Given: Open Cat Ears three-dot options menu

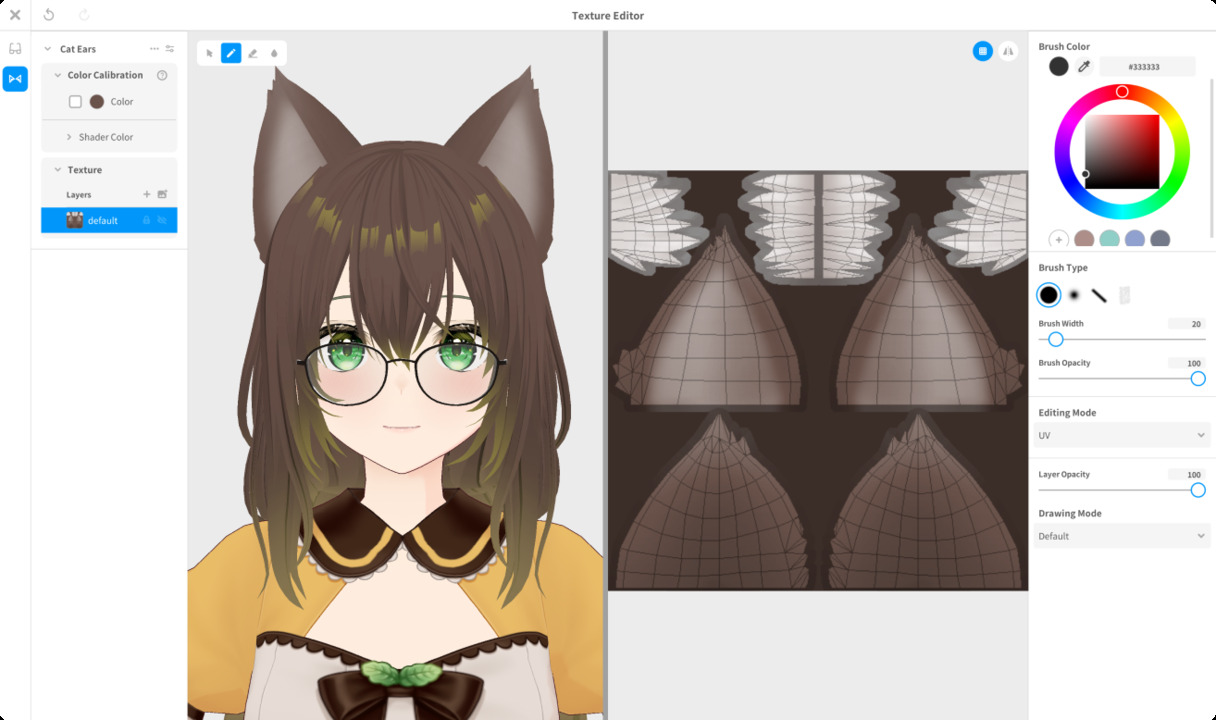Looking at the screenshot, I should (x=154, y=49).
